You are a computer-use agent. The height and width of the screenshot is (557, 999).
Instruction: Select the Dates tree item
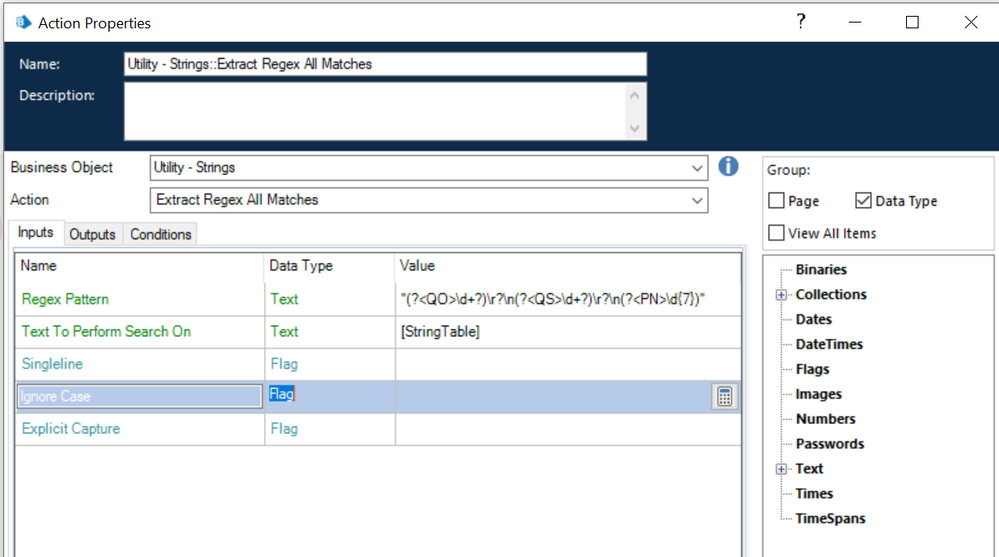pos(814,319)
